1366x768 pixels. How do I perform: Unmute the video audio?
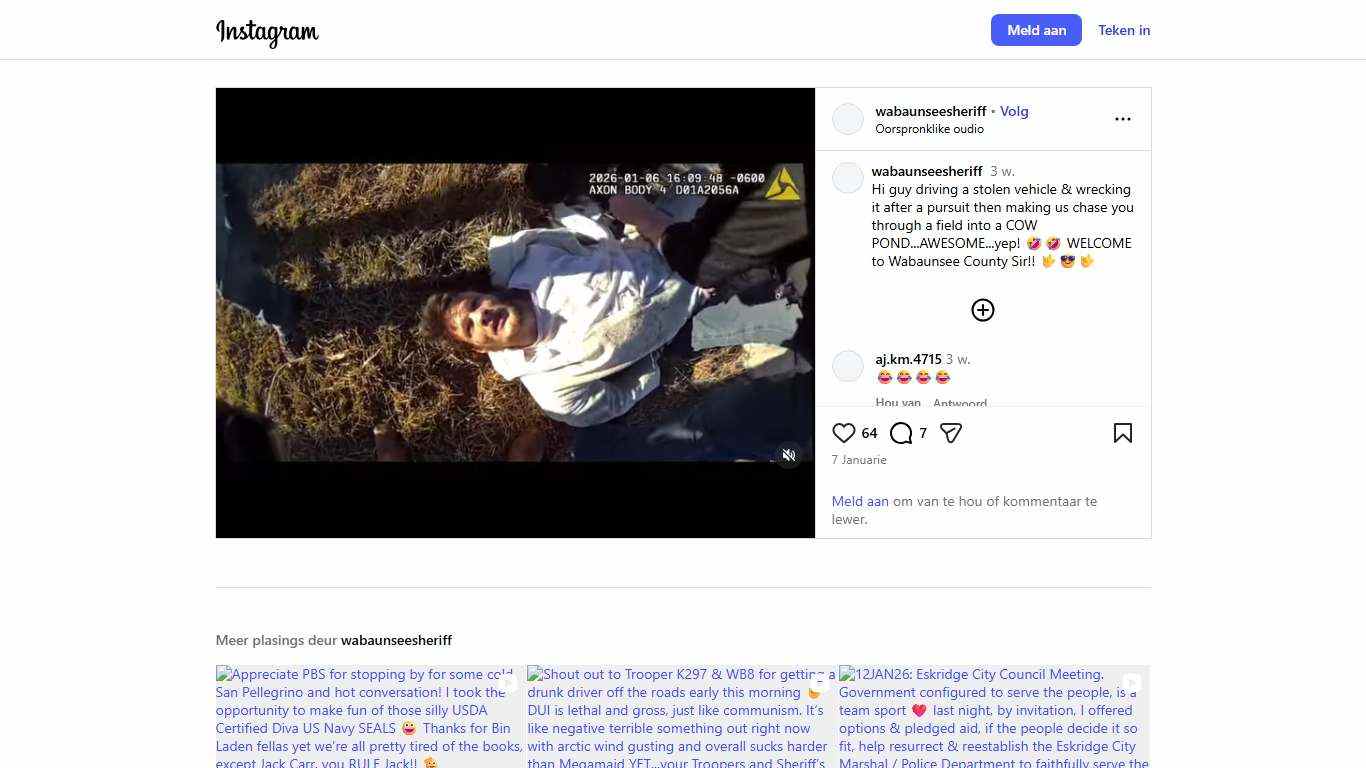click(789, 455)
